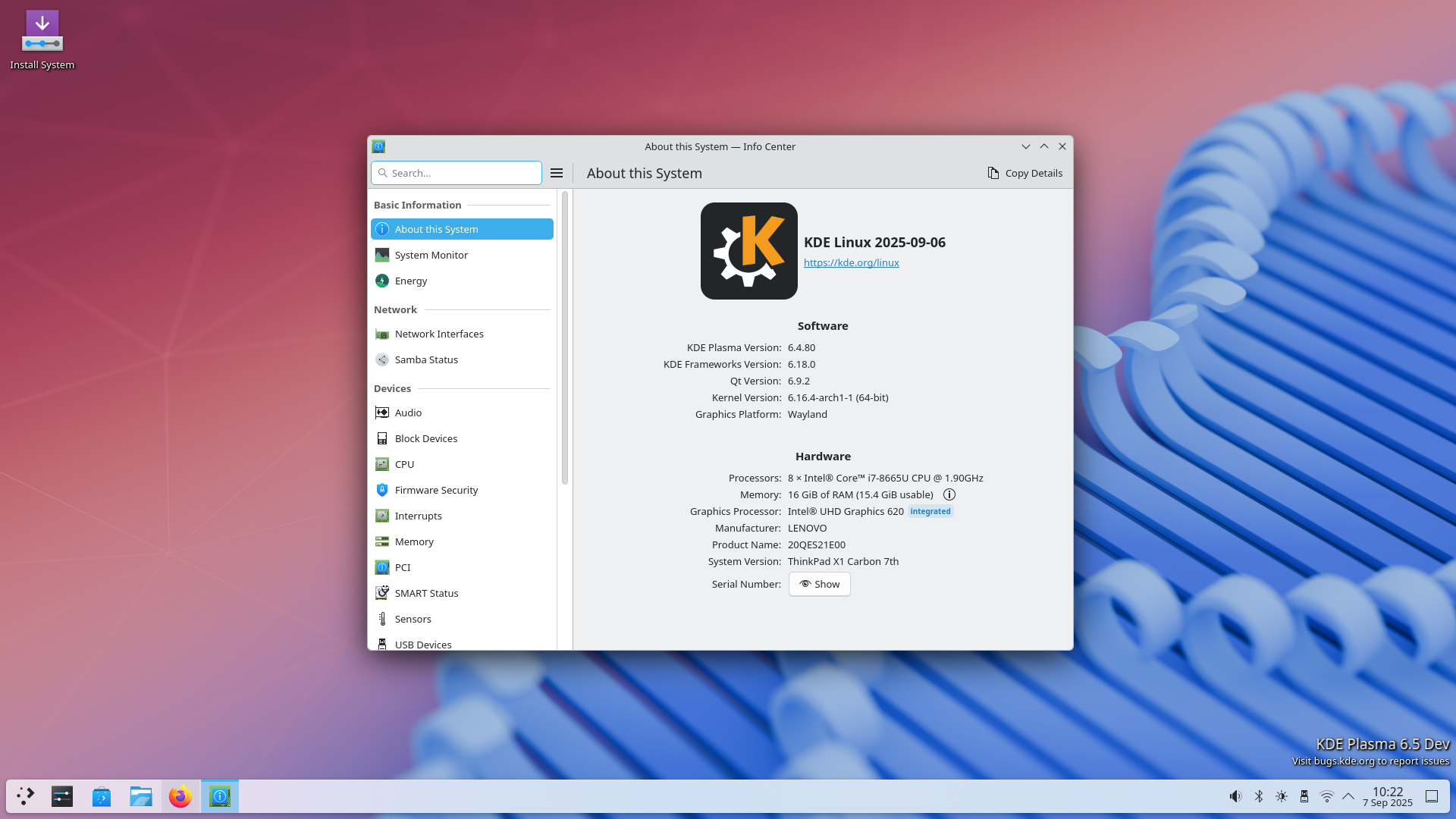
Task: Open Network Interfaces page
Action: pos(462,334)
